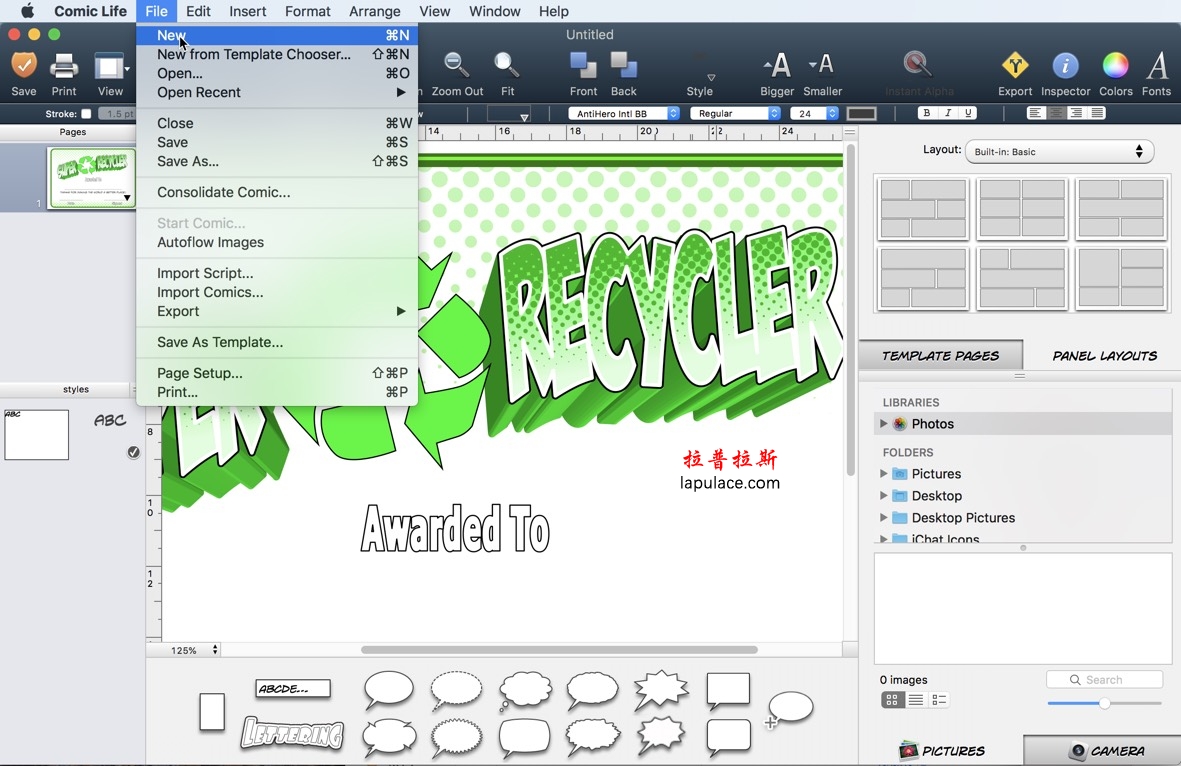1181x766 pixels.
Task: Click the Export toolbar icon
Action: tap(1015, 66)
